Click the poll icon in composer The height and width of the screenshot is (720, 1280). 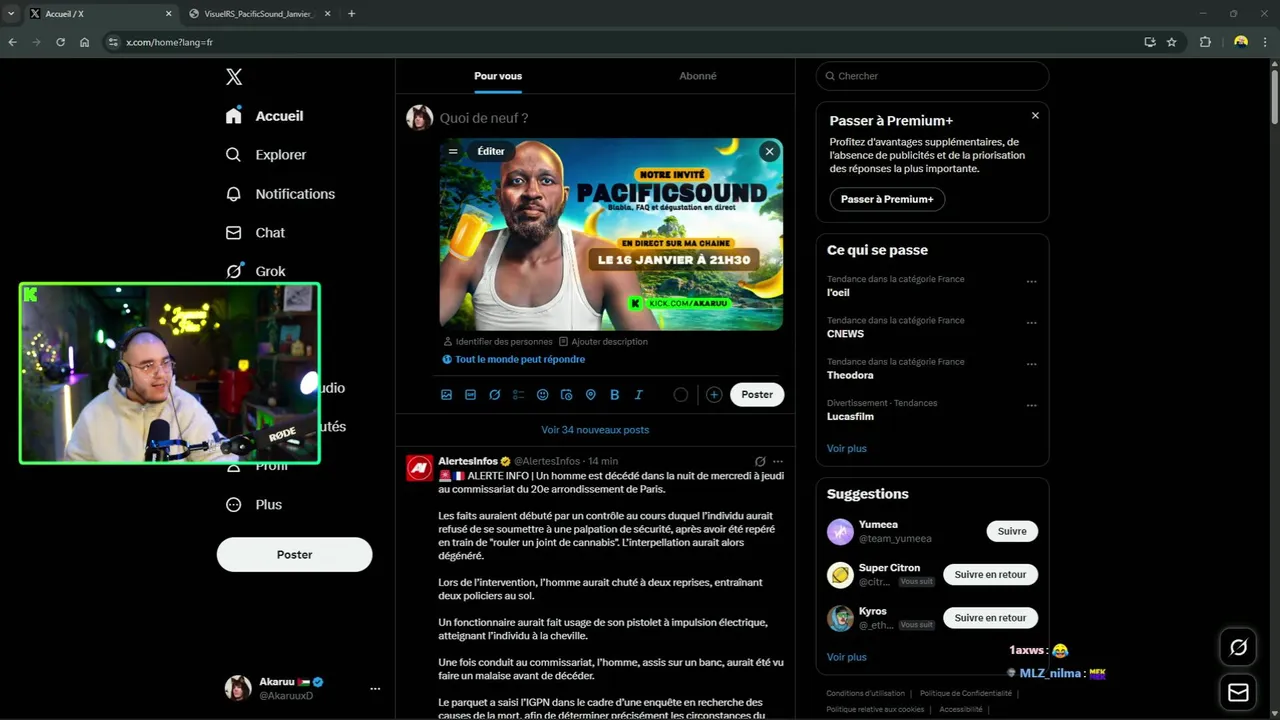tap(518, 395)
